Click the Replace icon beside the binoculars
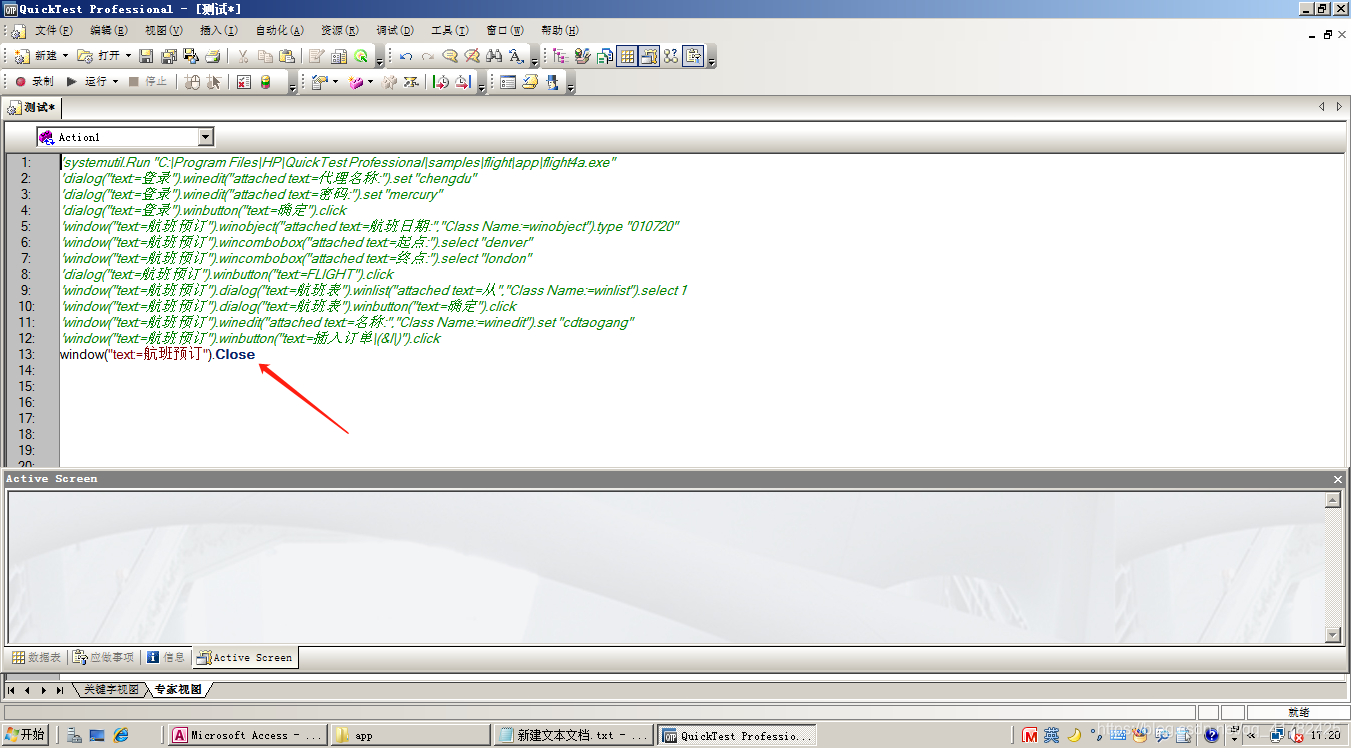Screen dimensions: 1351x748 tap(516, 56)
